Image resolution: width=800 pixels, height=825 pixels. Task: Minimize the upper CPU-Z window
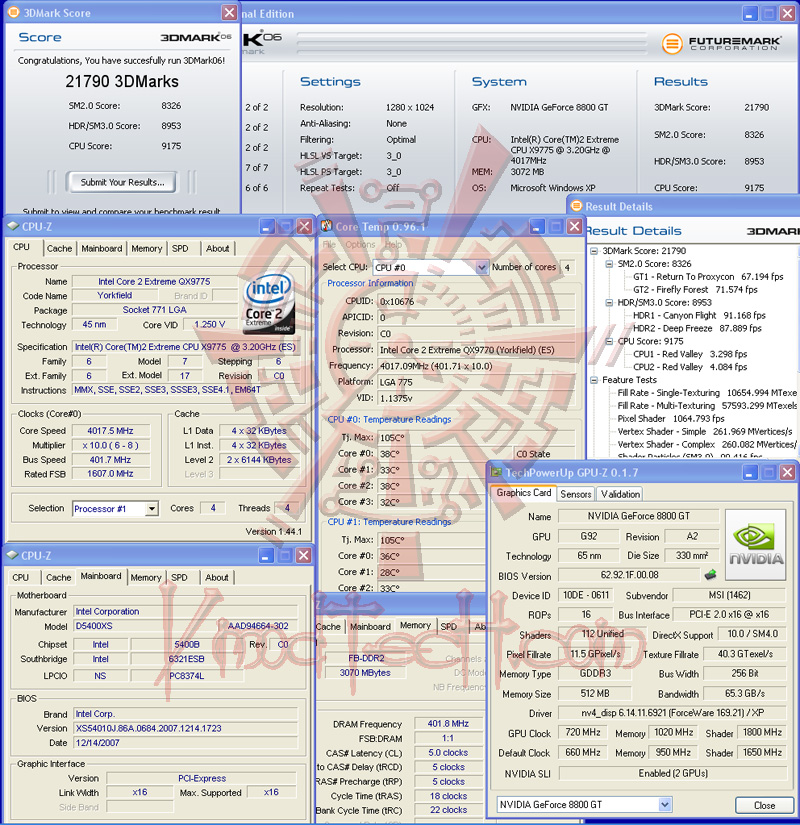(x=267, y=227)
